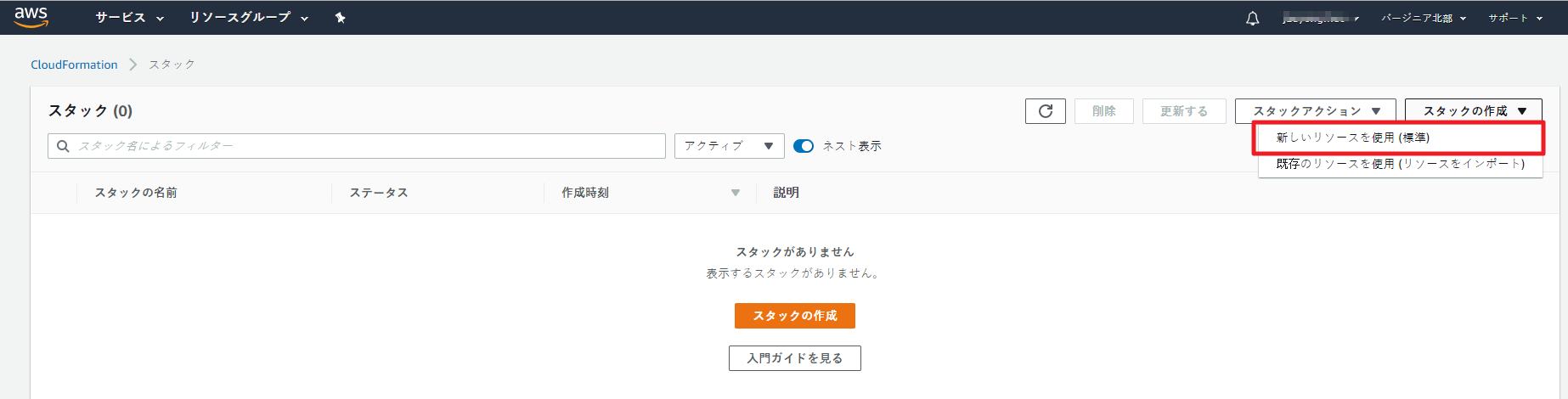This screenshot has width=1568, height=399.
Task: Open the notifications bell icon
Action: click(1252, 18)
